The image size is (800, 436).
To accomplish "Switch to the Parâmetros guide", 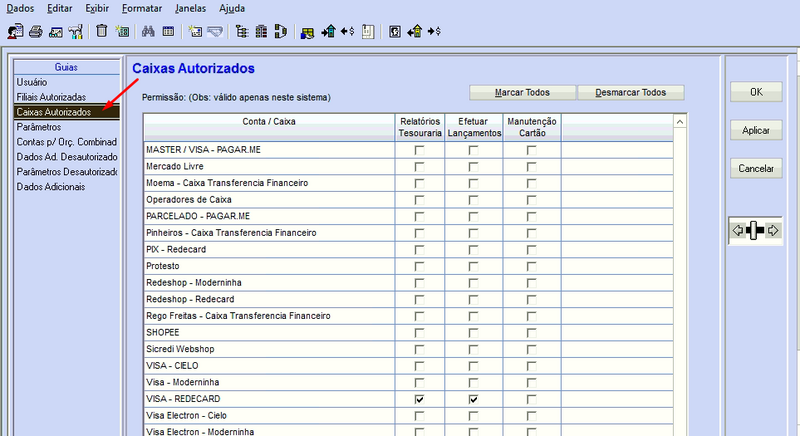I will tap(39, 127).
